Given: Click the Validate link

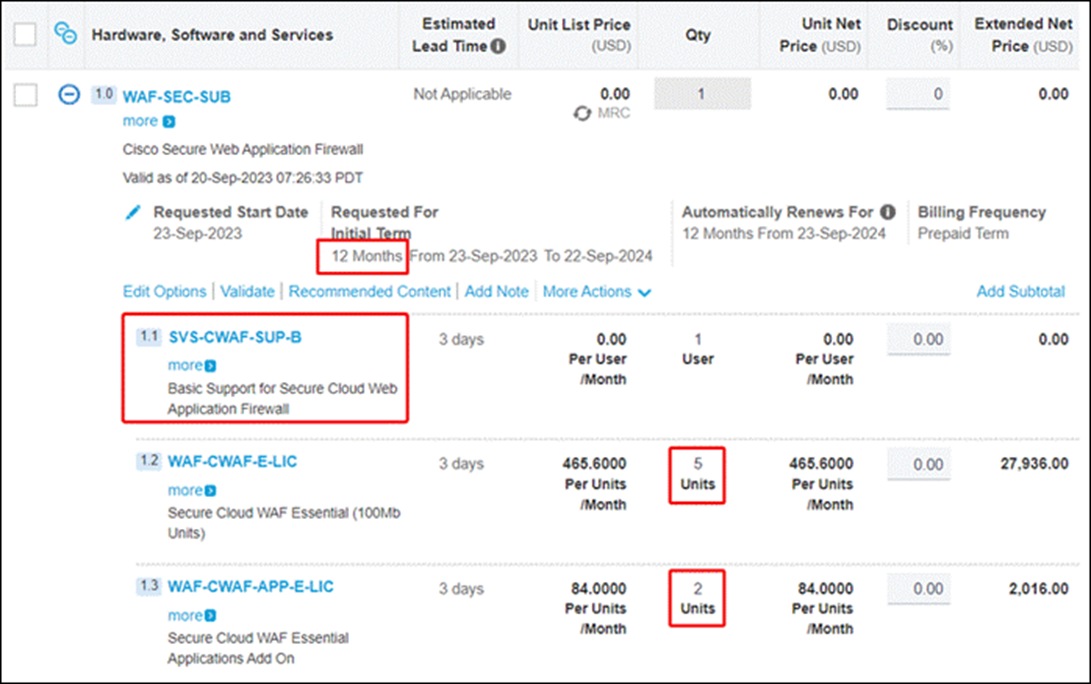Looking at the screenshot, I should click(247, 292).
